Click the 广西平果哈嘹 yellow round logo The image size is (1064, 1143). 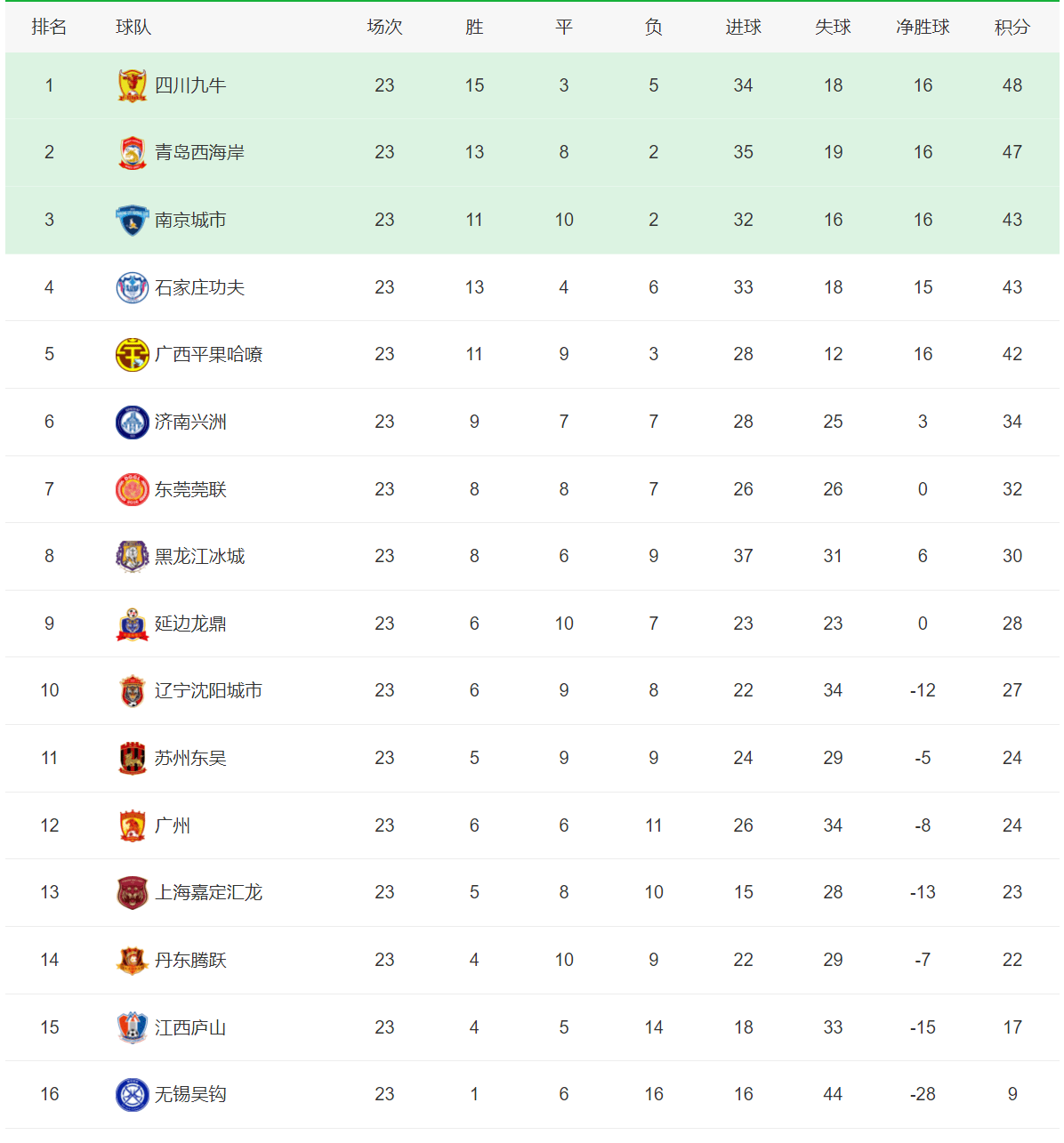[133, 354]
